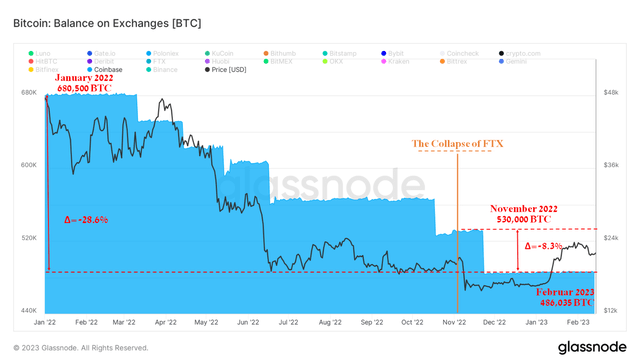
Task: Click the glassnode logo at bottom right
Action: coord(592,348)
